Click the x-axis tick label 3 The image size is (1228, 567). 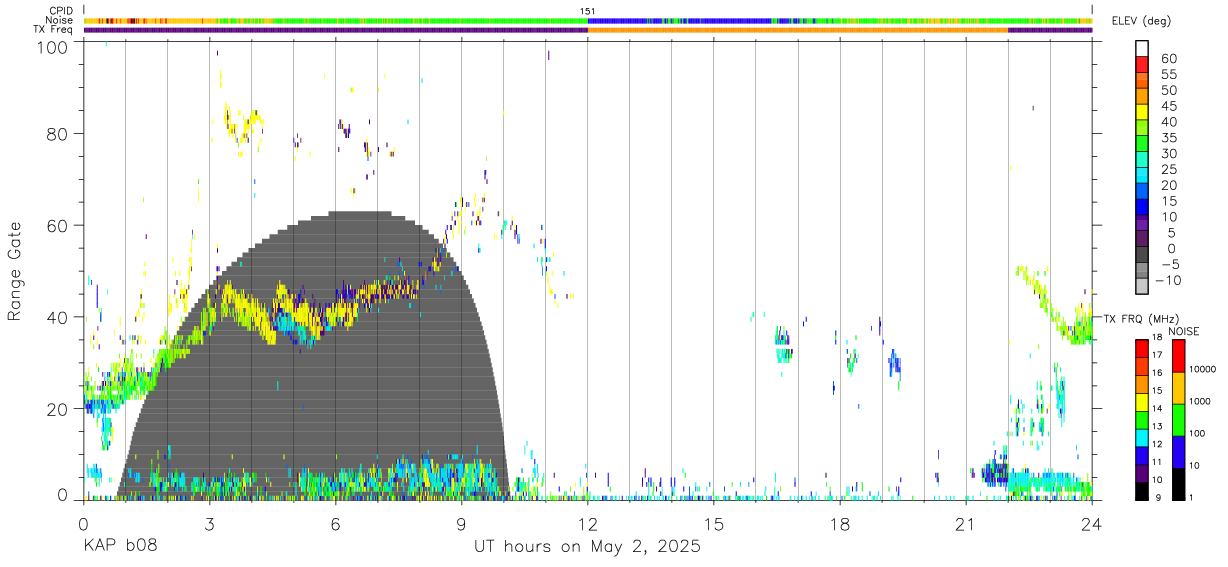coord(209,524)
